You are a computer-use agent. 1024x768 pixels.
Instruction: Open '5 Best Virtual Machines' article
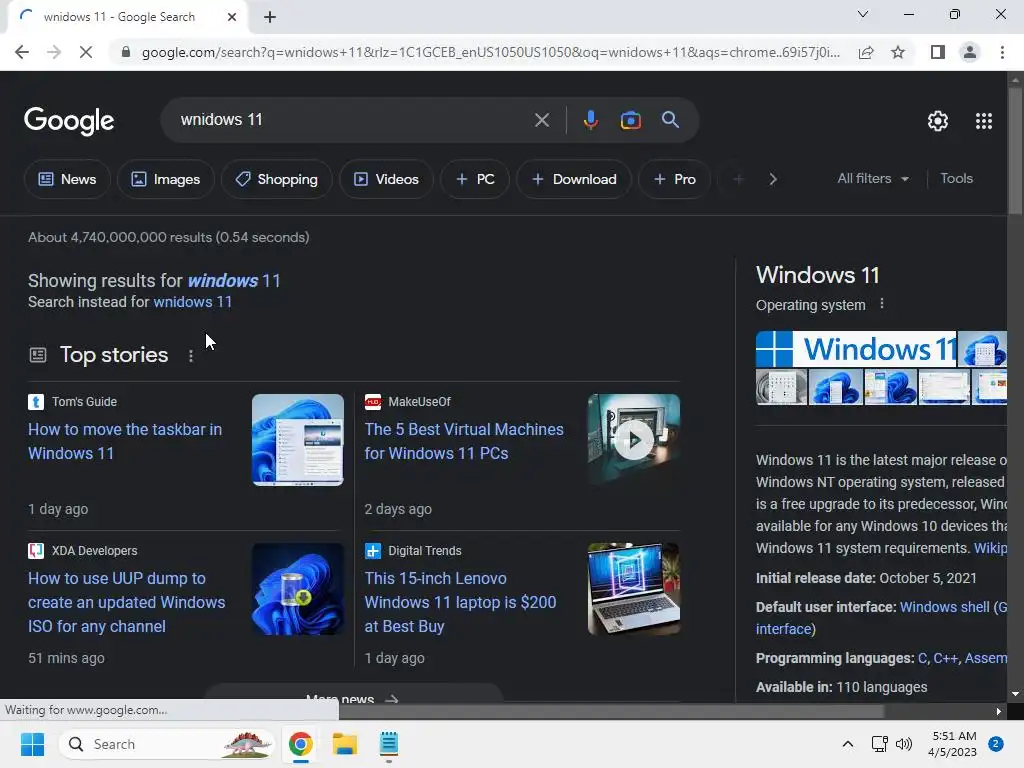click(x=464, y=441)
